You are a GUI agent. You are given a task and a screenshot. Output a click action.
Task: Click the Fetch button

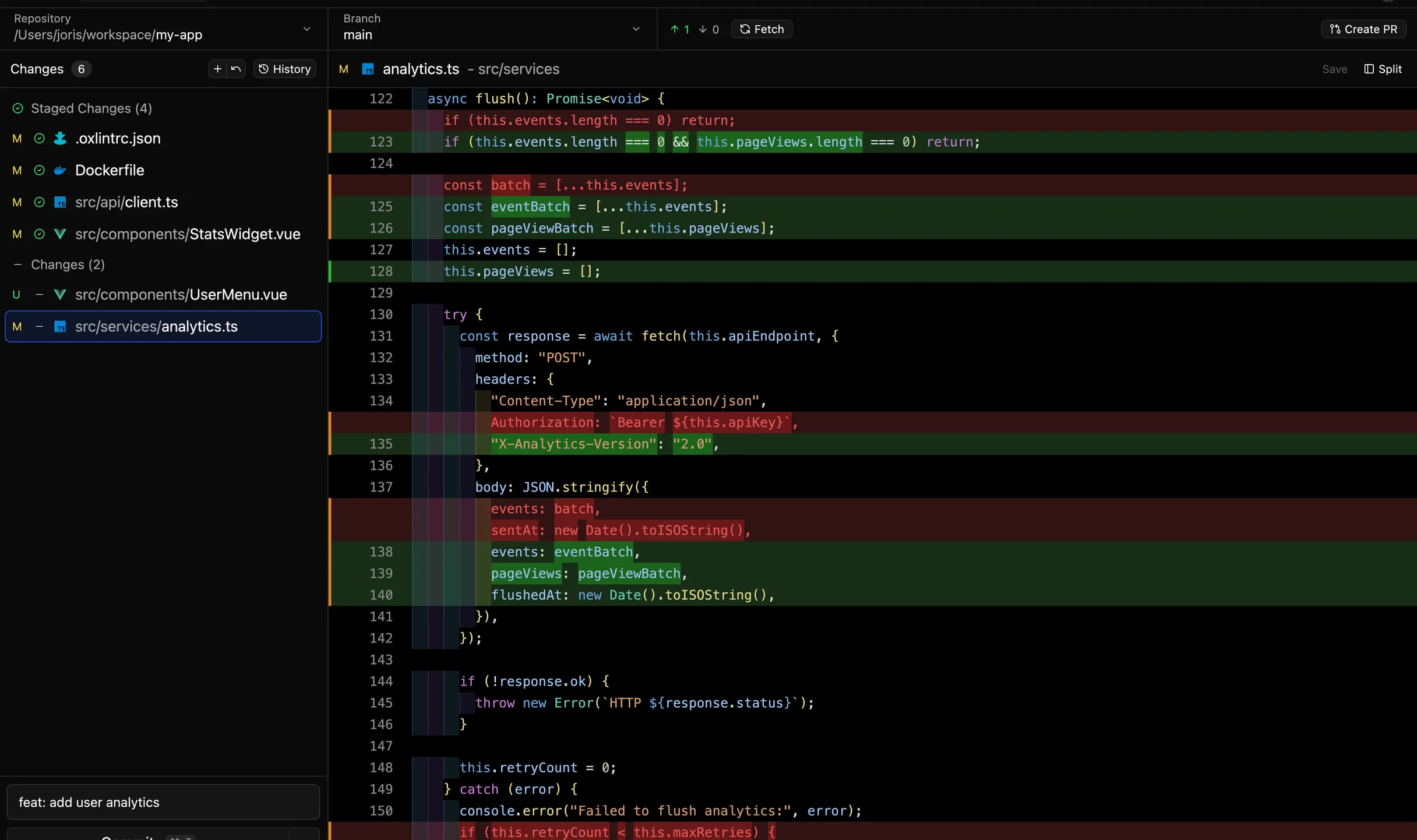tap(762, 29)
